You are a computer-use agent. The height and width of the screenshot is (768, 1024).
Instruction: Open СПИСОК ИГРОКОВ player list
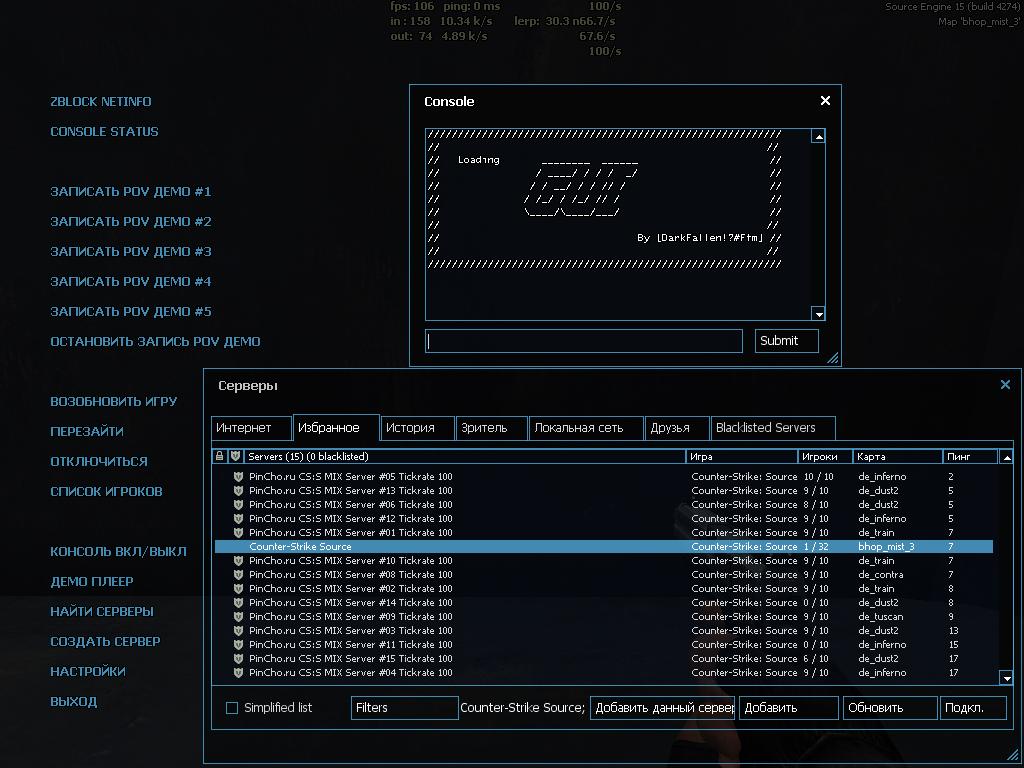pyautogui.click(x=106, y=492)
